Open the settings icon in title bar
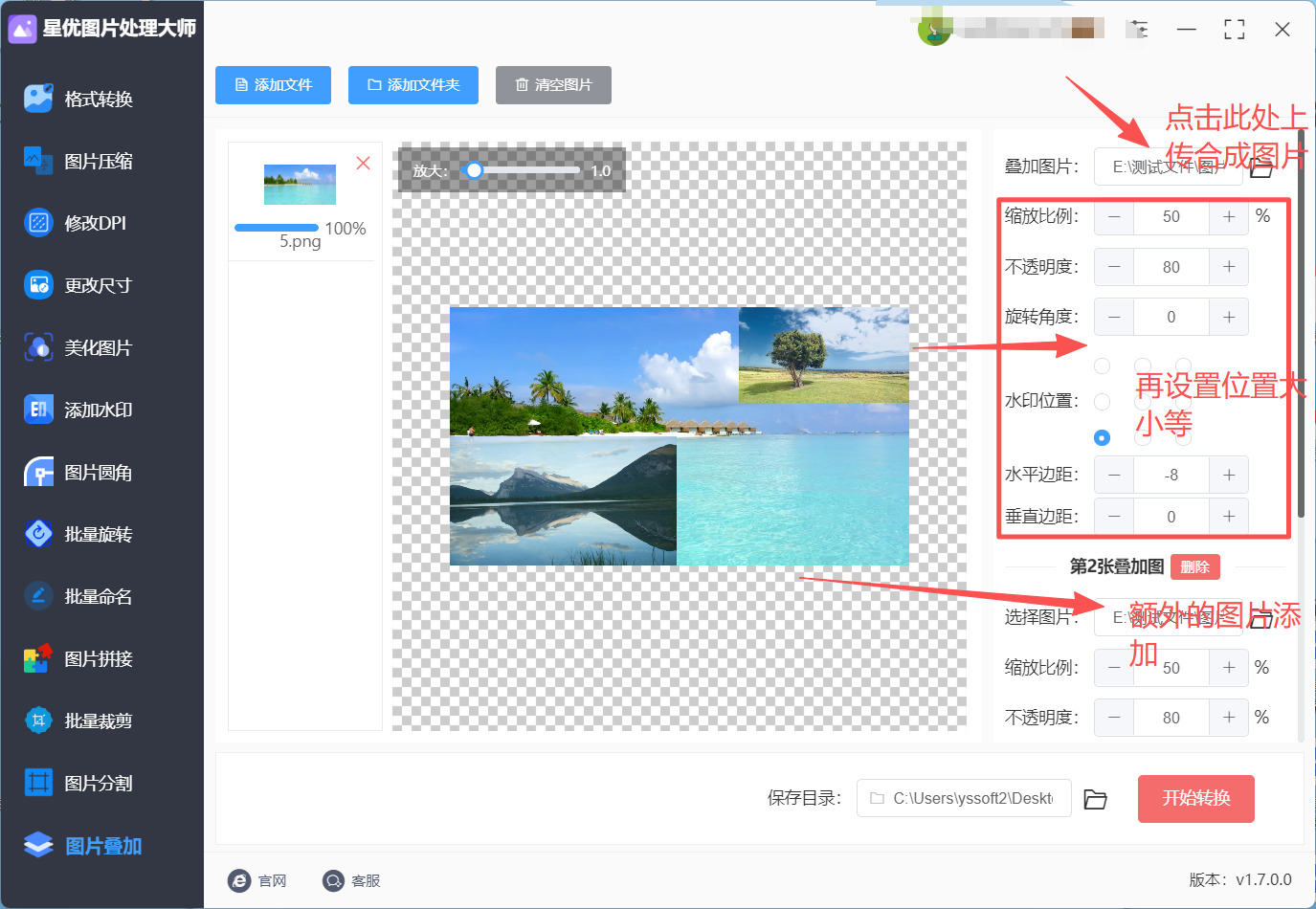 coord(1138,29)
